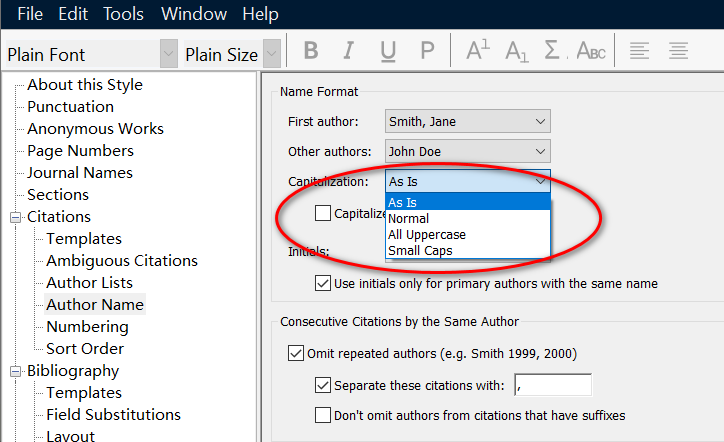Viewport: 724px width, 442px height.
Task: Open the Edit menu
Action: (73, 14)
